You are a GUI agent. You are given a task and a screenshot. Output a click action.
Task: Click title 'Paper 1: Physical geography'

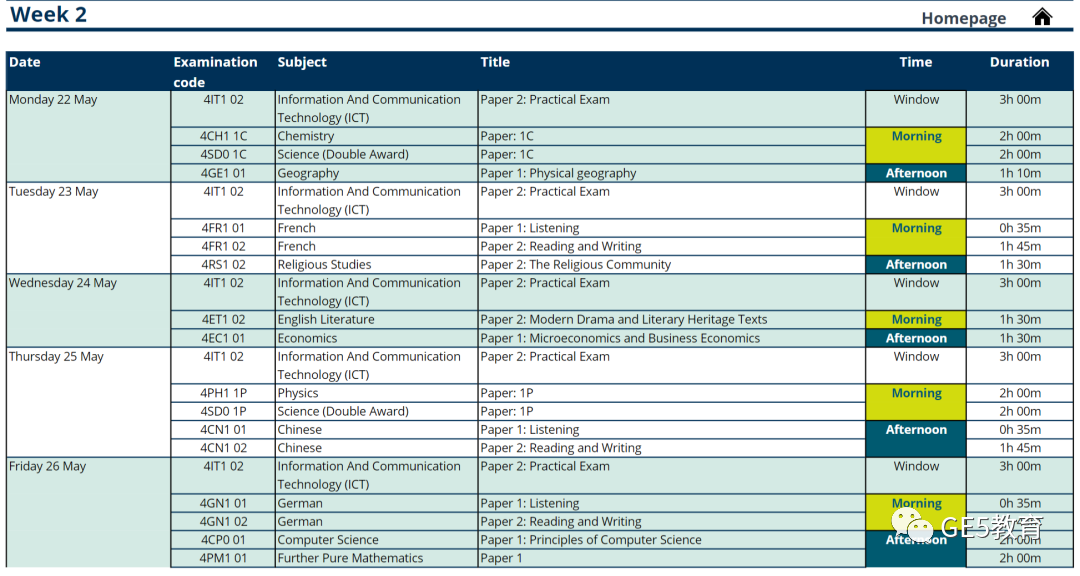point(559,173)
